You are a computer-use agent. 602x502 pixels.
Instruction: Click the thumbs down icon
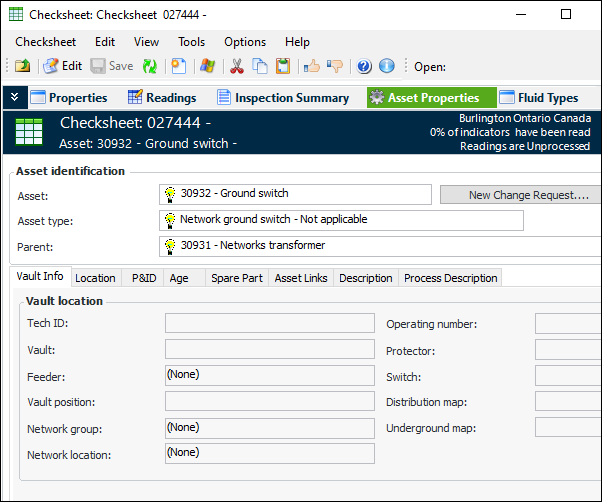[x=334, y=66]
